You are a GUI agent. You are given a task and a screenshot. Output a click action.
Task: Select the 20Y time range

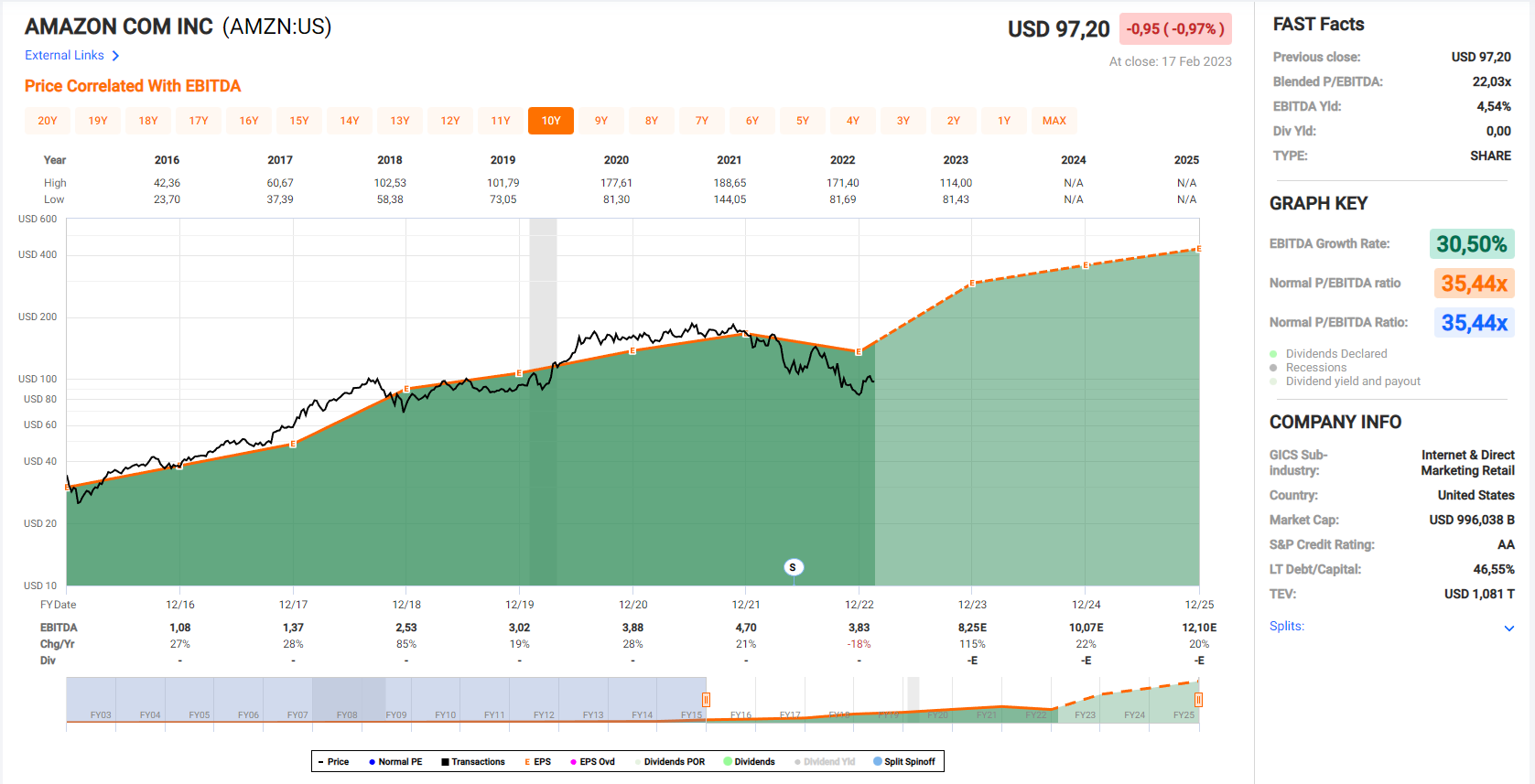pyautogui.click(x=48, y=121)
